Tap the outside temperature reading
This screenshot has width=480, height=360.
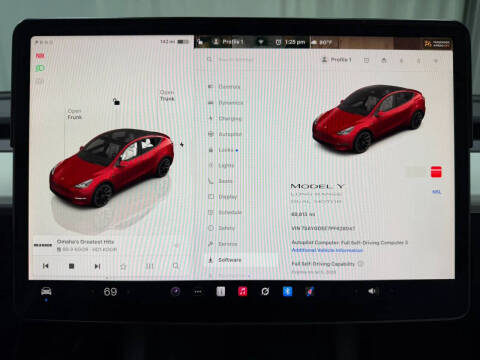[322, 43]
